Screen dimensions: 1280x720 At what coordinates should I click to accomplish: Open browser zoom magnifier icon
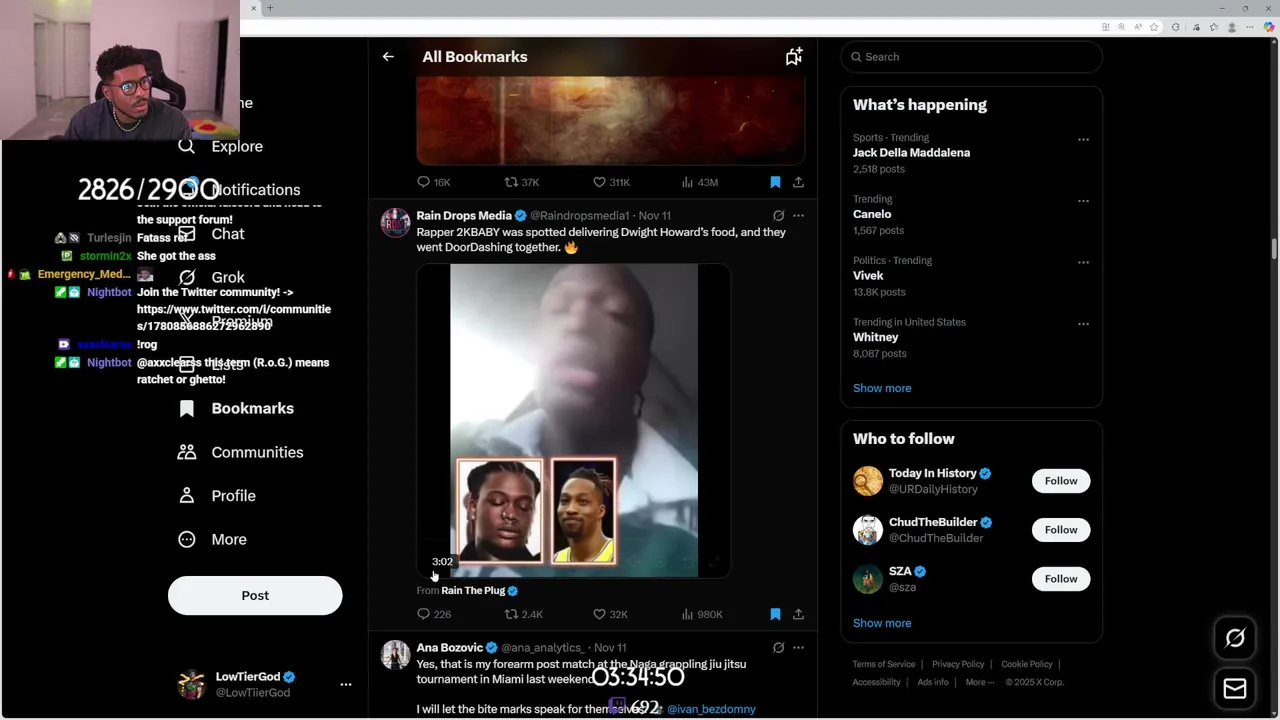point(1121,27)
